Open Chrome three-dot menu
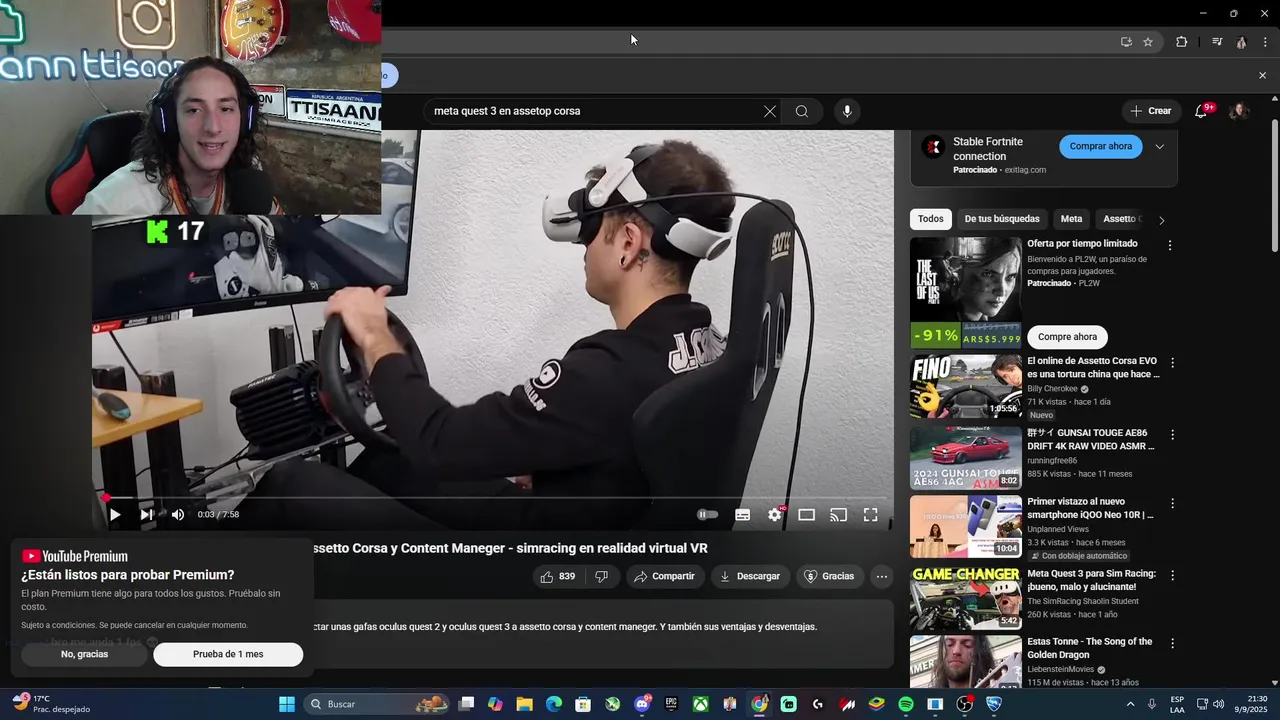This screenshot has height=720, width=1280. tap(1265, 42)
